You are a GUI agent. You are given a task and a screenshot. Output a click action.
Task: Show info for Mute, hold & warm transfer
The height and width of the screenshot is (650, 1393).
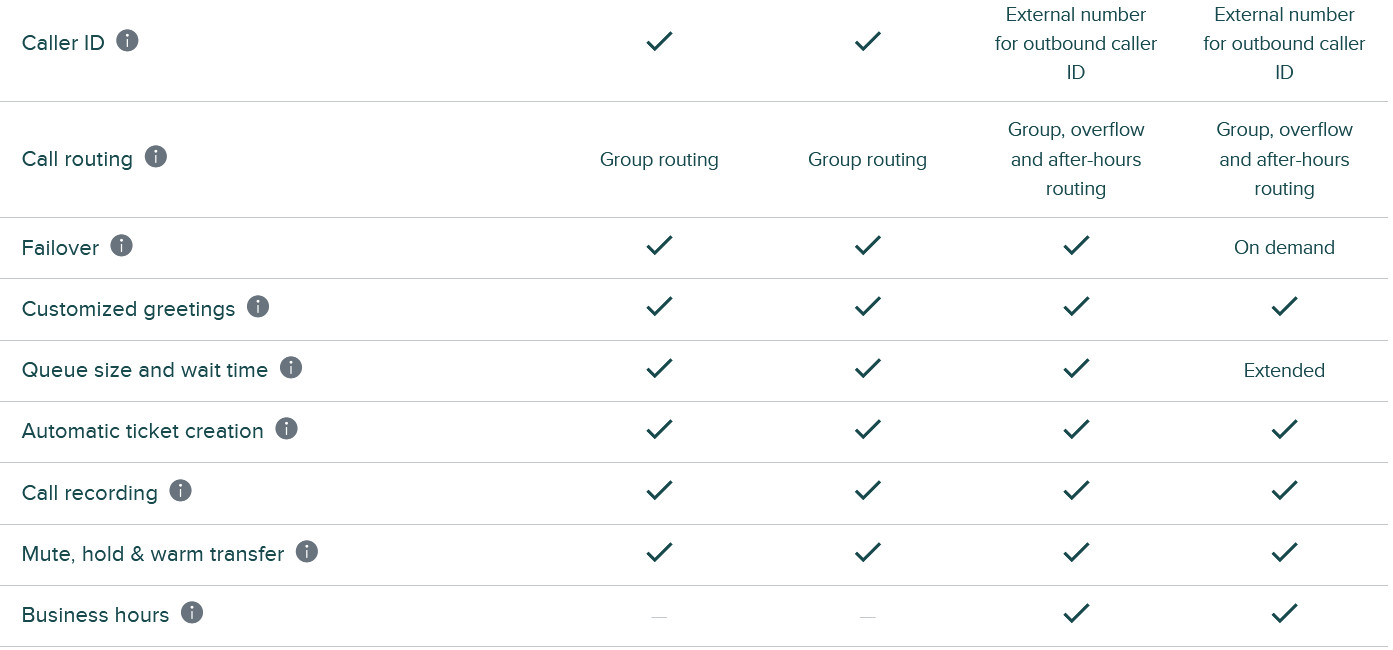pyautogui.click(x=307, y=551)
